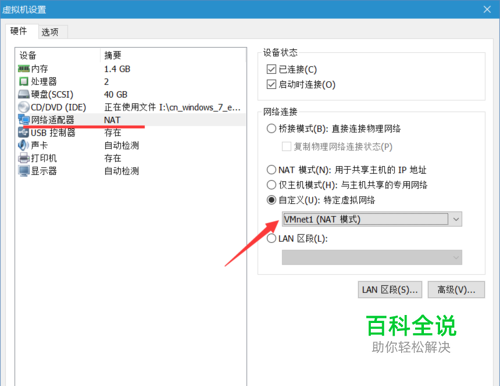Select the 内存 row in device list

pyautogui.click(x=131, y=69)
